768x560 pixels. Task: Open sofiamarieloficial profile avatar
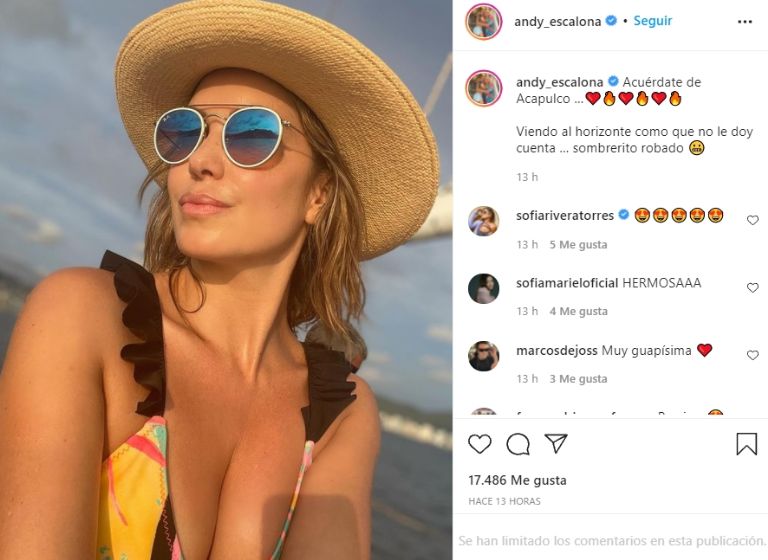coord(483,288)
